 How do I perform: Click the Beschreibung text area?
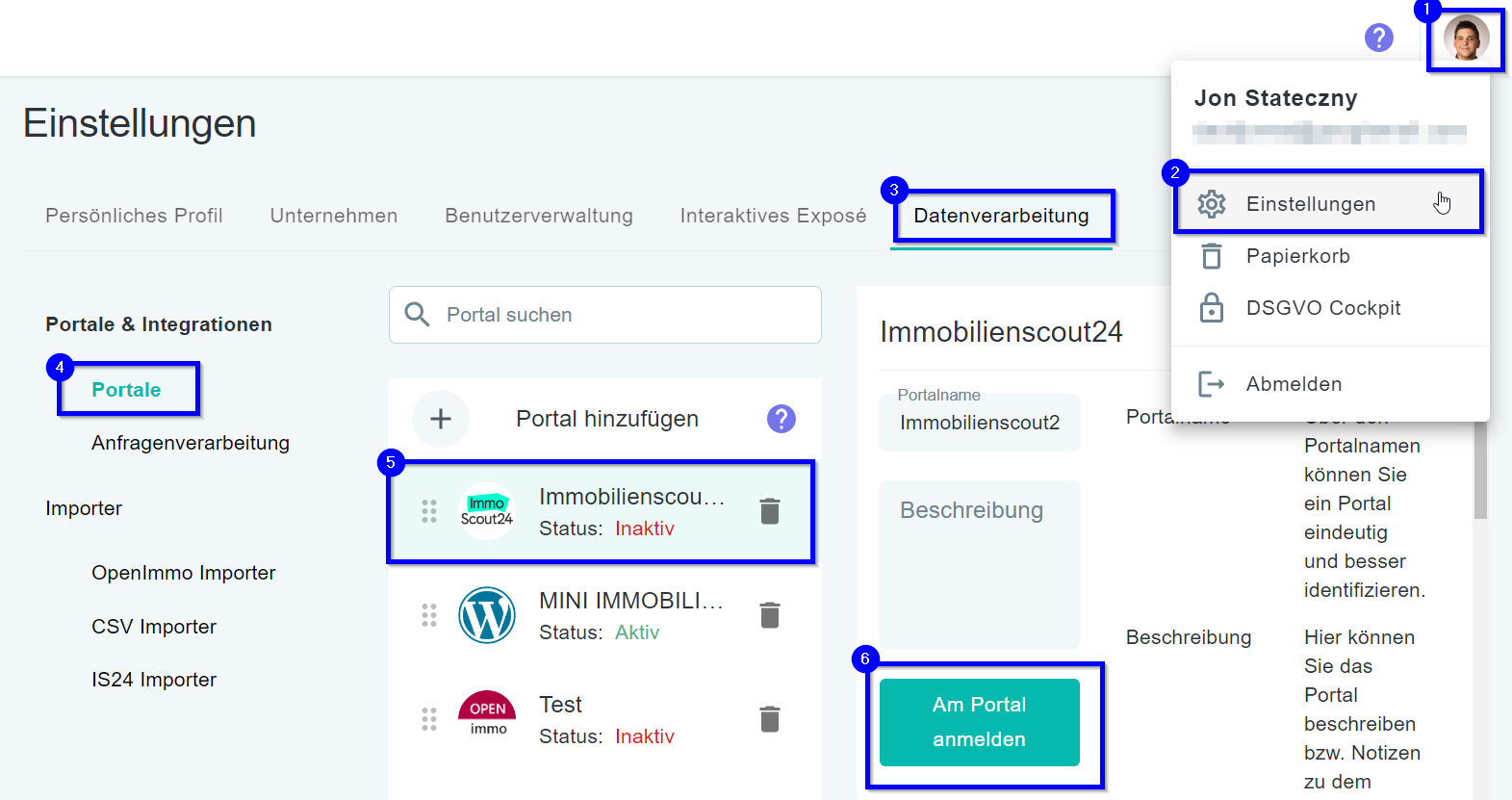pos(979,565)
